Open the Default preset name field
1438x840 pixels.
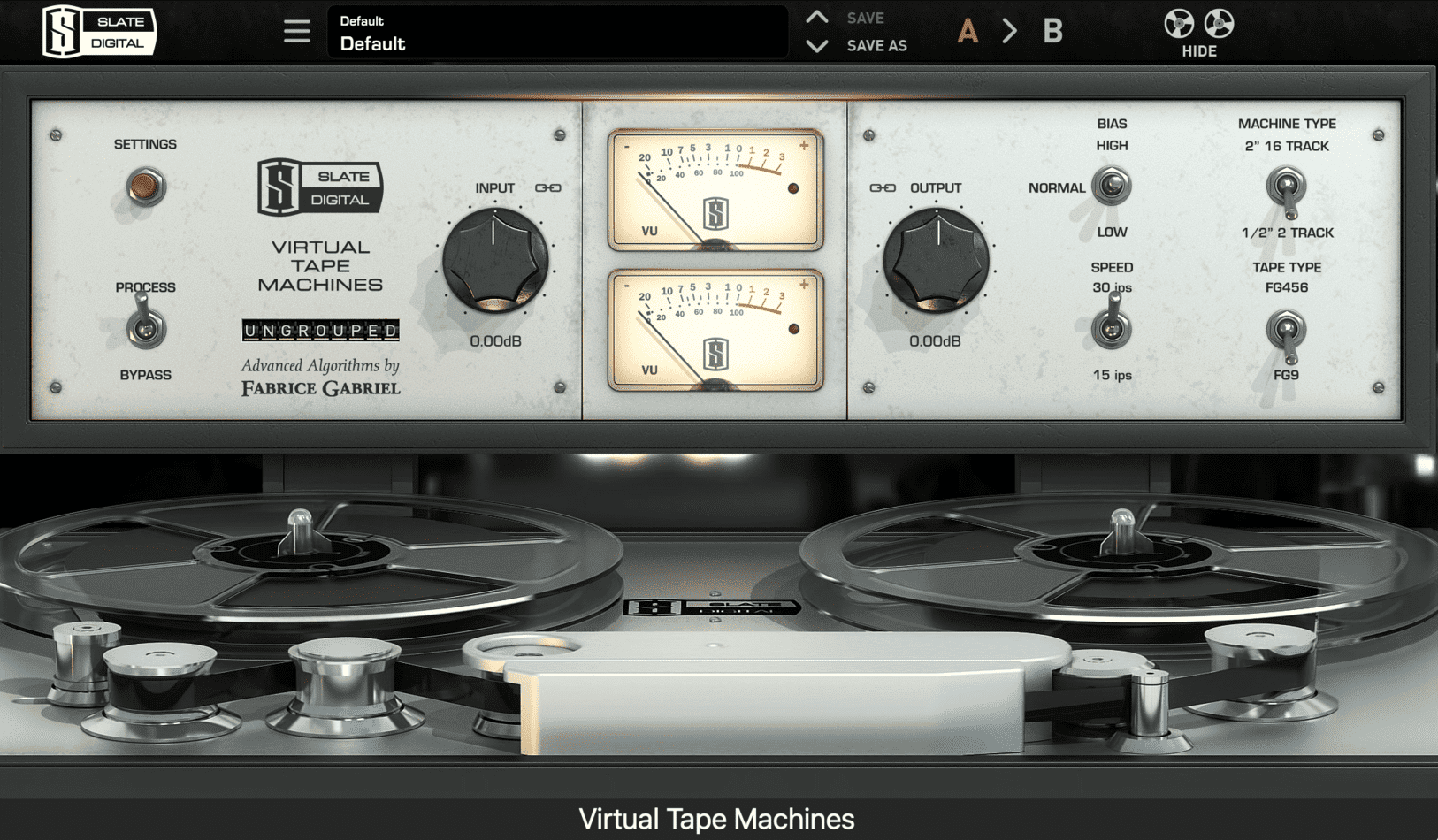[x=558, y=32]
